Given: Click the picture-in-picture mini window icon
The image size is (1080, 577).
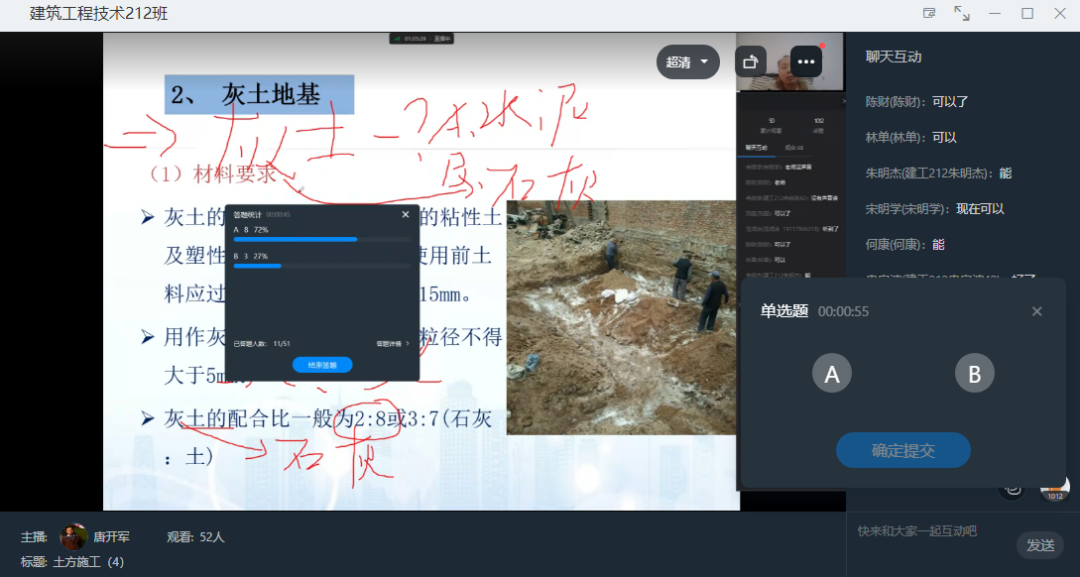Looking at the screenshot, I should [x=929, y=14].
